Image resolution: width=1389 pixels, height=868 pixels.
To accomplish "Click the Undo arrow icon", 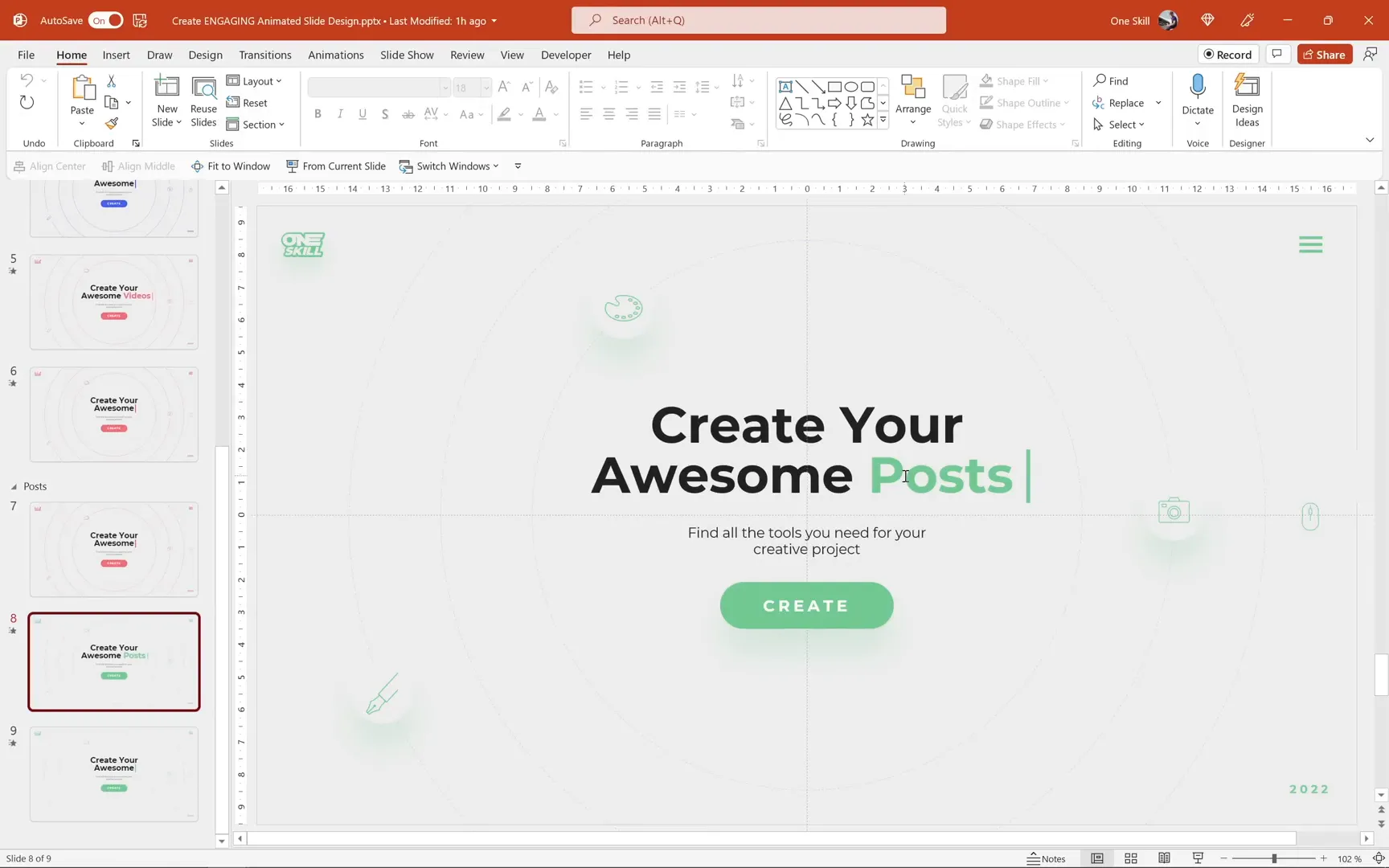I will [27, 80].
